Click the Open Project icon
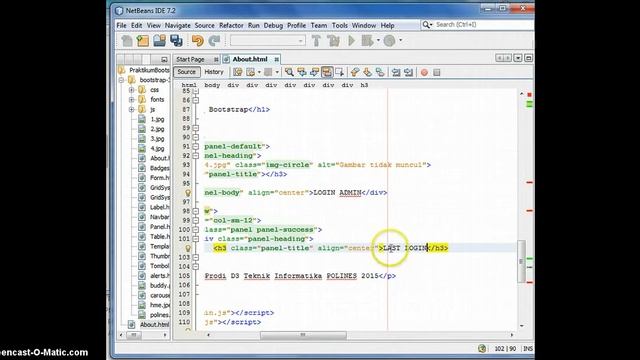The image size is (640, 360). coord(160,40)
